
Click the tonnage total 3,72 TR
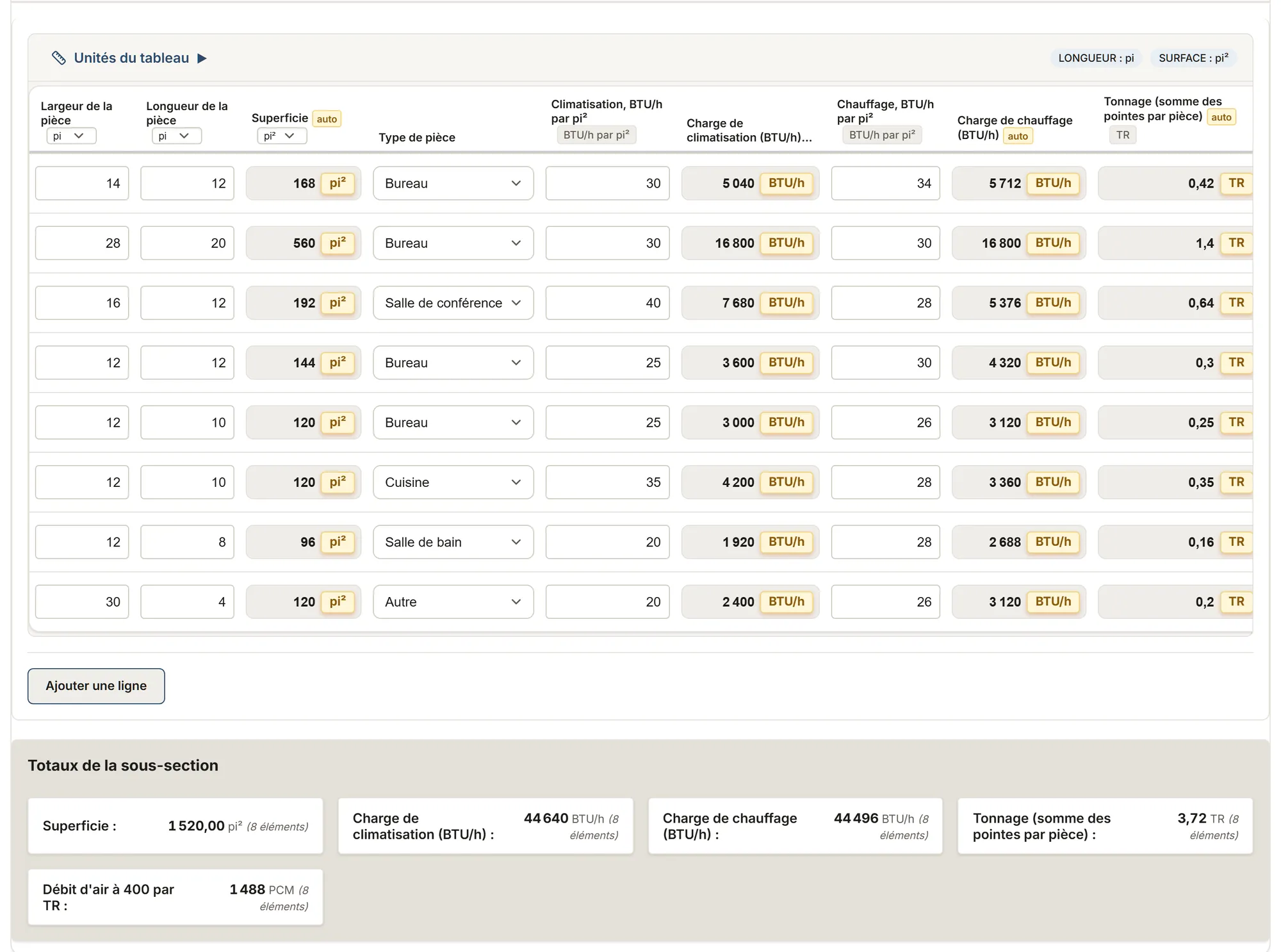click(x=1105, y=826)
